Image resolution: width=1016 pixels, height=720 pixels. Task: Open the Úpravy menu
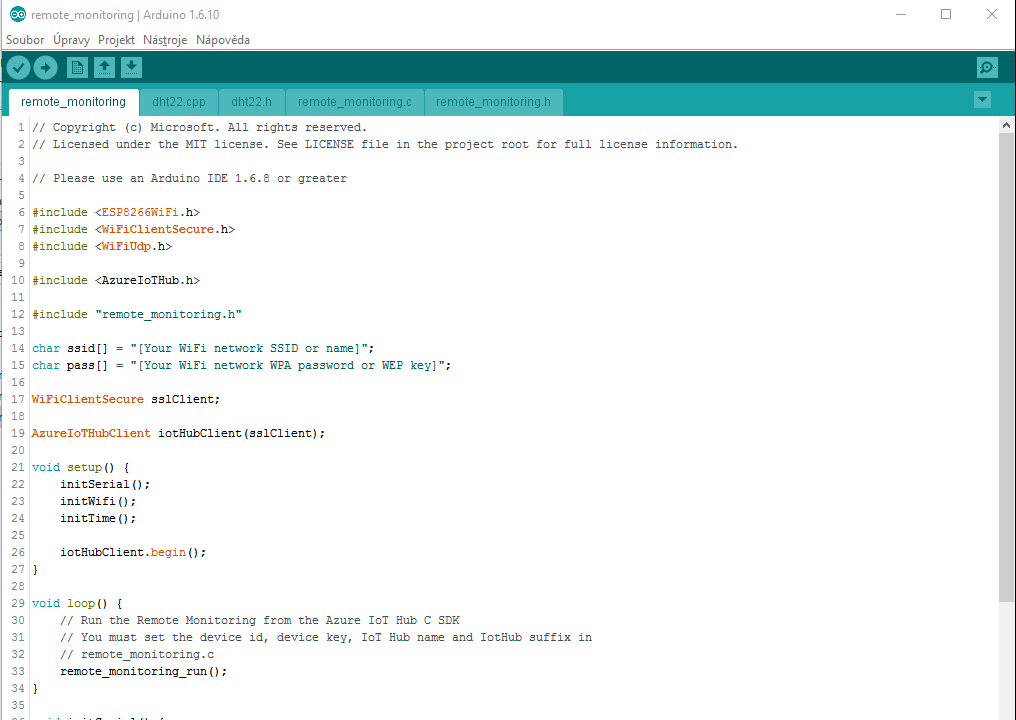pyautogui.click(x=71, y=40)
